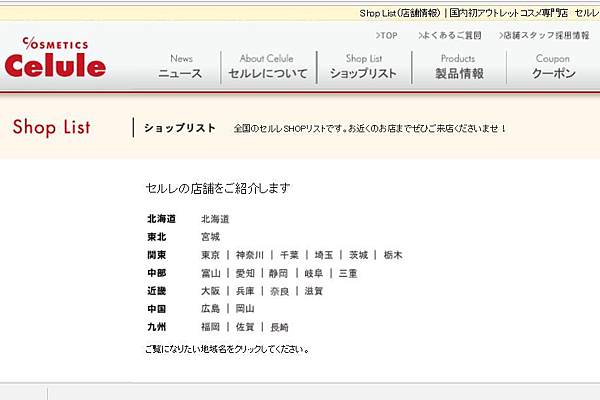Select the Shop List ショップリスト menu

363,67
